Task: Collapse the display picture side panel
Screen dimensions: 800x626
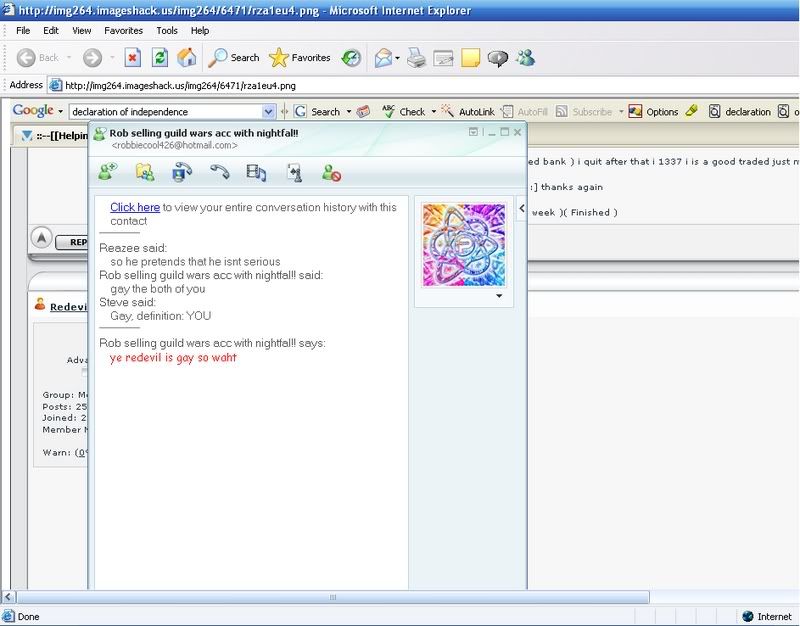Action: click(x=522, y=208)
